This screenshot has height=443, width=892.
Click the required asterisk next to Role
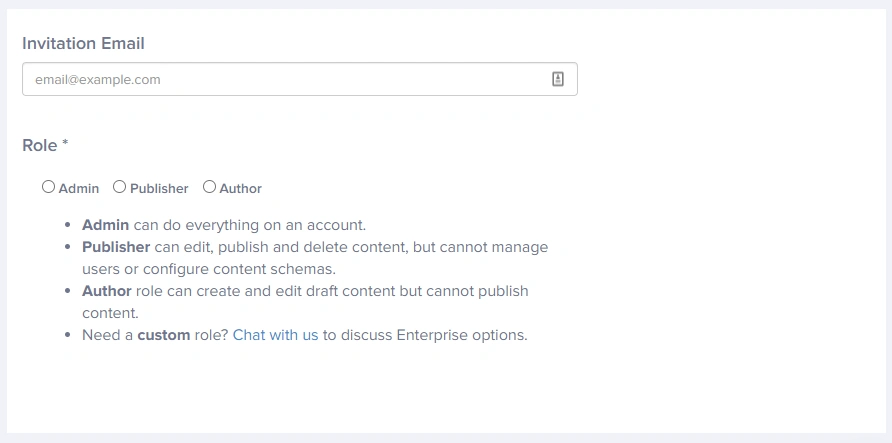coord(65,144)
